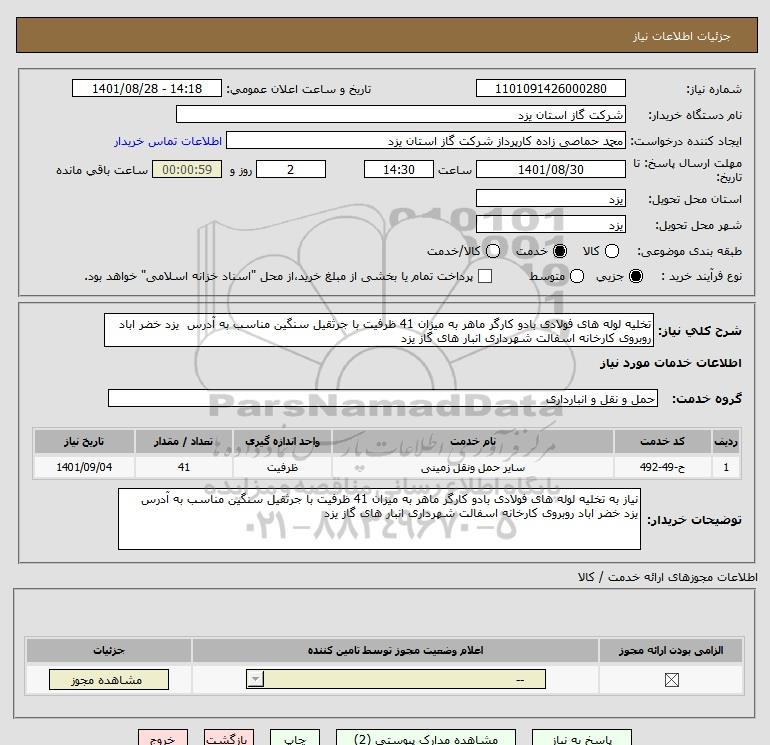Click the جزئیات column header
Image resolution: width=770 pixels, height=745 pixels.
[x=109, y=650]
